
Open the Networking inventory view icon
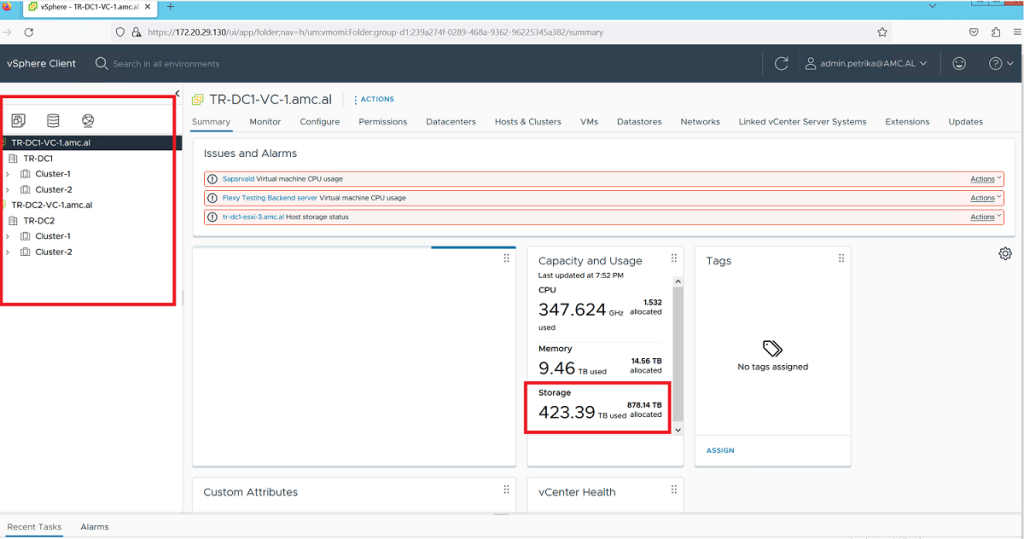click(x=88, y=121)
